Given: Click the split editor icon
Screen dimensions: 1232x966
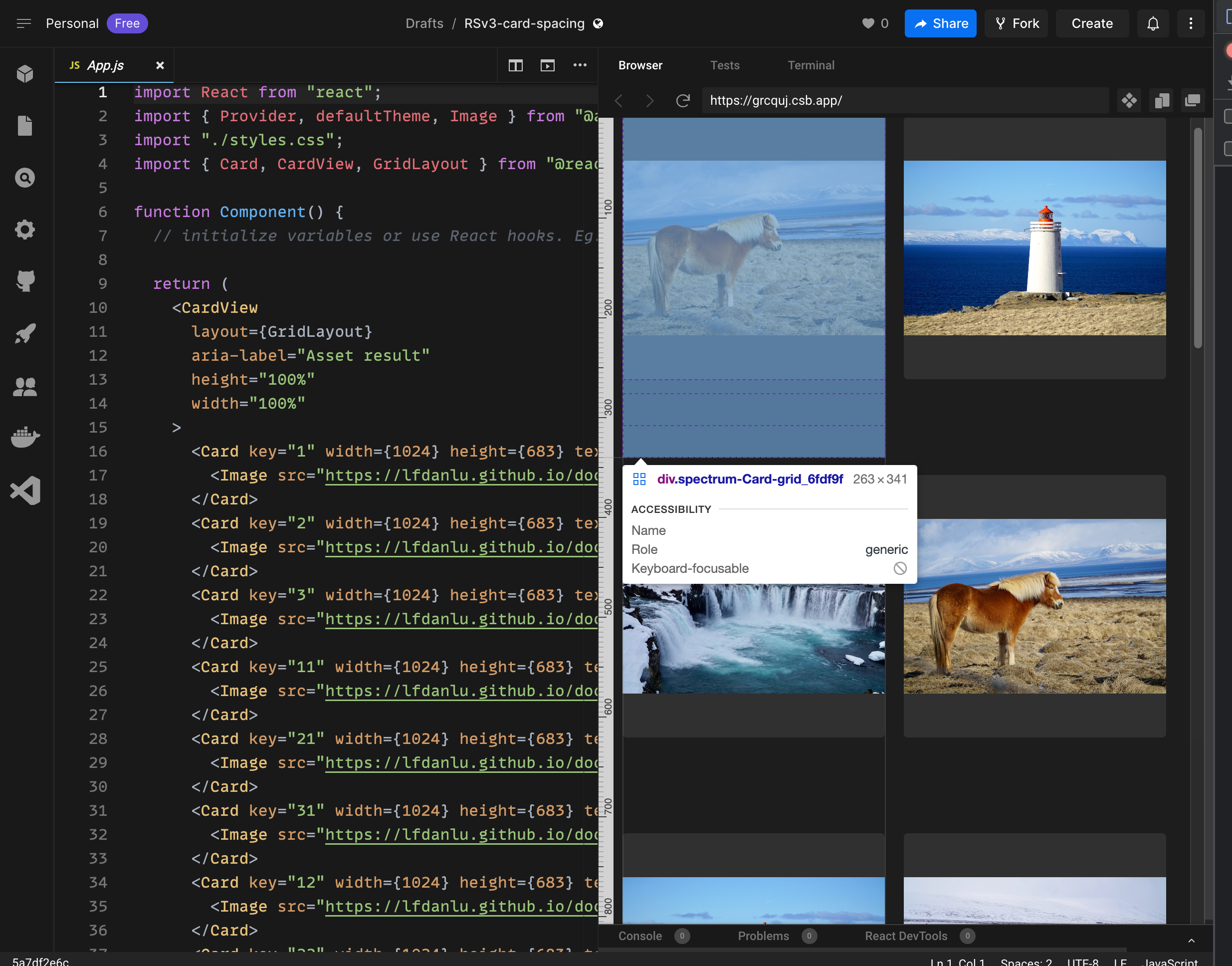Looking at the screenshot, I should click(x=515, y=65).
